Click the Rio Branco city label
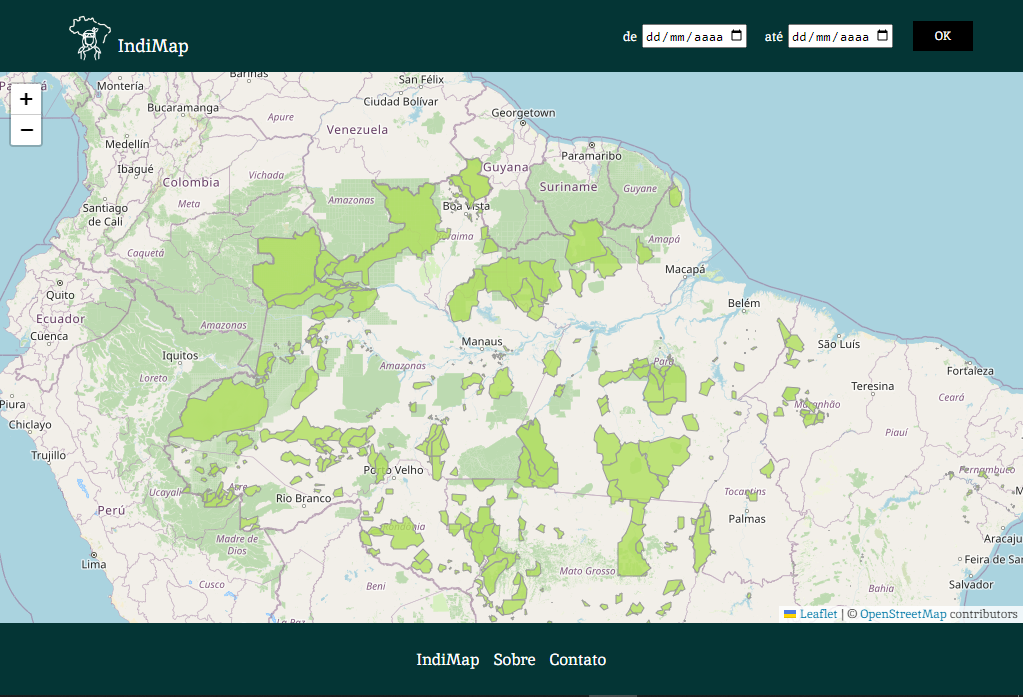The height and width of the screenshot is (699, 1024). click(x=304, y=498)
